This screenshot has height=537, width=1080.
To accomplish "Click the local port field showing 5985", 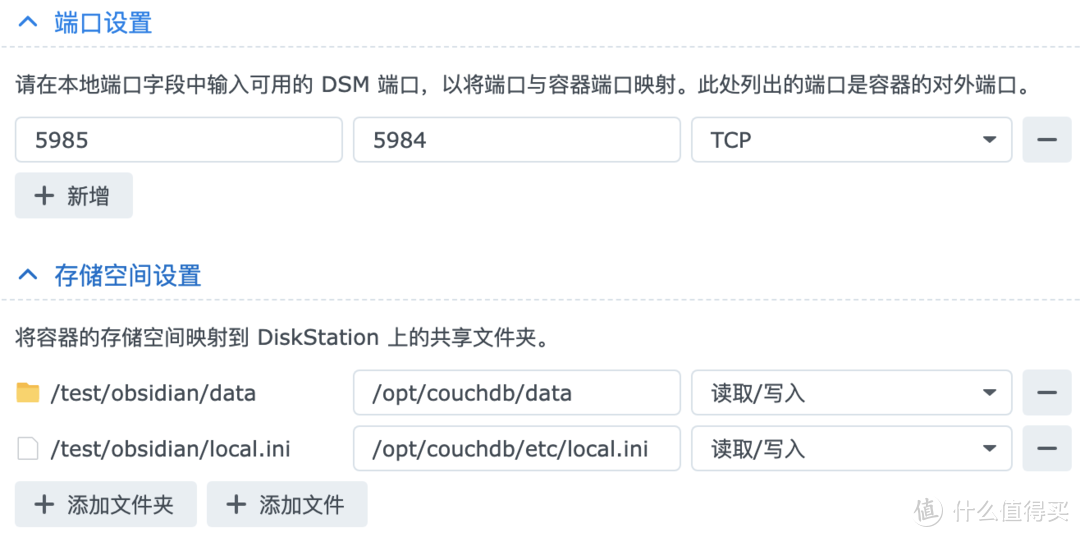I will pyautogui.click(x=179, y=140).
